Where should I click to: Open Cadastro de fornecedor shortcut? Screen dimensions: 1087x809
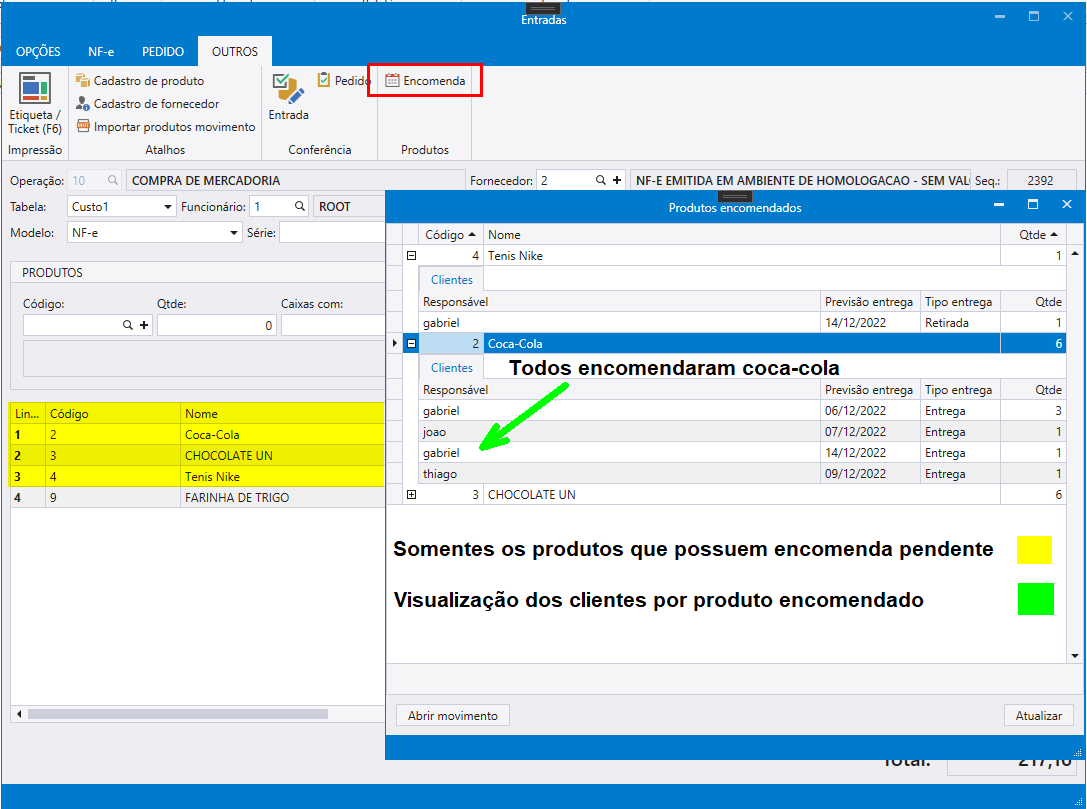pos(148,104)
